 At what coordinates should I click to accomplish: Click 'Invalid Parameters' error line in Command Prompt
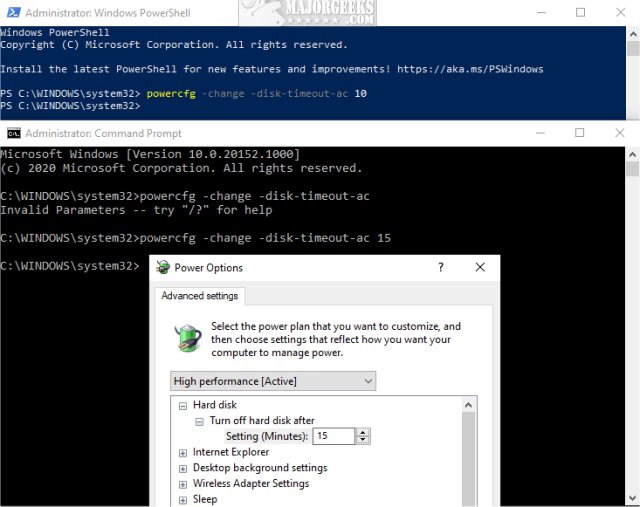pos(136,210)
